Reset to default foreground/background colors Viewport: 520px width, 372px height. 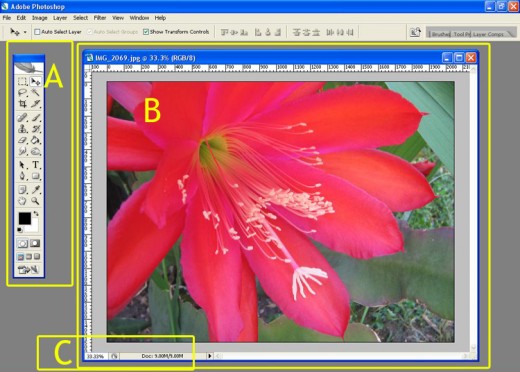click(20, 230)
